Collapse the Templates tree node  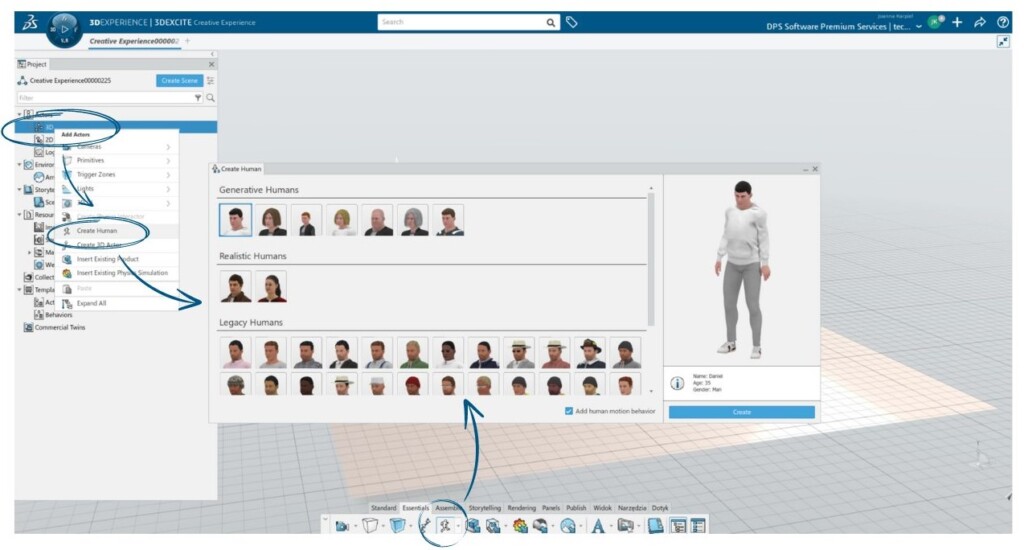tap(19, 289)
